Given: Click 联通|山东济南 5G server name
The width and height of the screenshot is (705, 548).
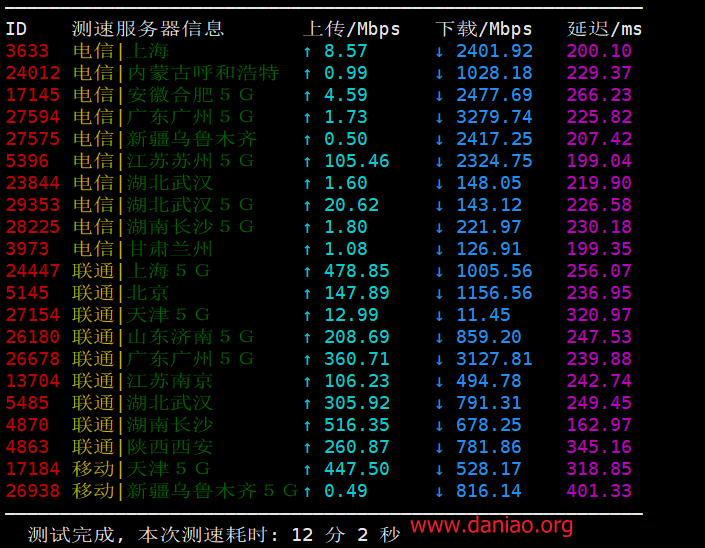Looking at the screenshot, I should point(163,337).
